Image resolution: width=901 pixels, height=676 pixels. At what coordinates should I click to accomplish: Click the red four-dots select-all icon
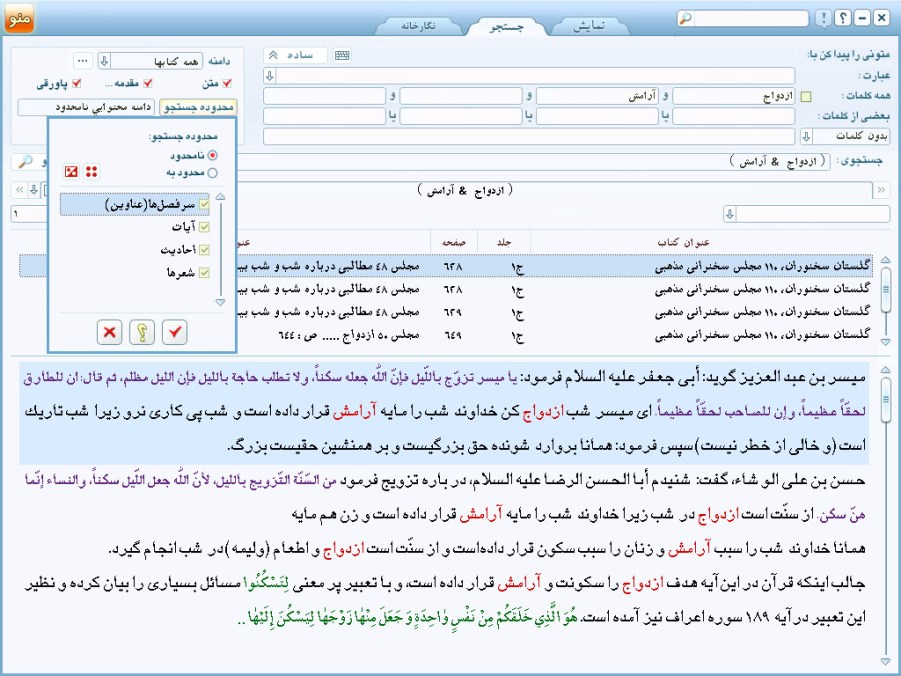click(x=91, y=171)
